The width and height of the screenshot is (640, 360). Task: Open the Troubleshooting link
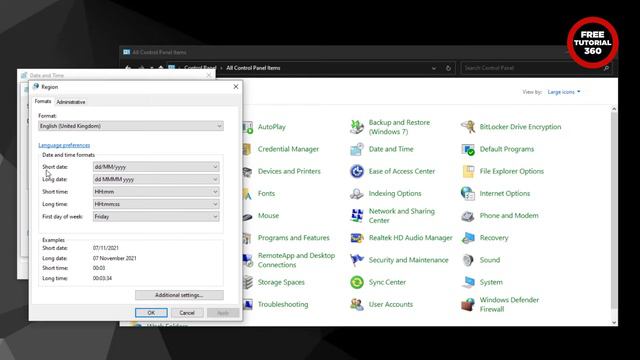click(283, 304)
